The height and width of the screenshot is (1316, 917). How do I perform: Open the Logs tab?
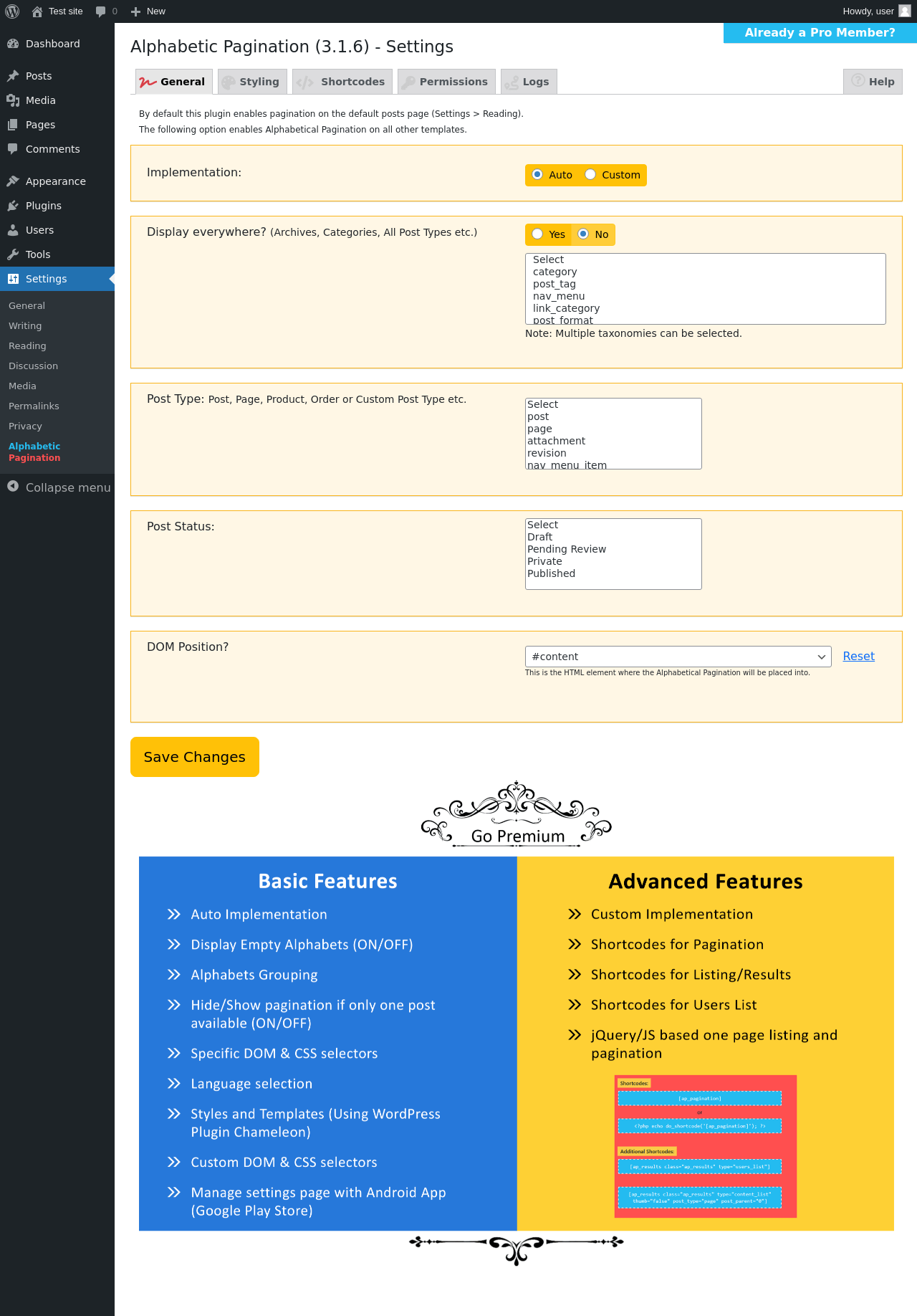(529, 82)
